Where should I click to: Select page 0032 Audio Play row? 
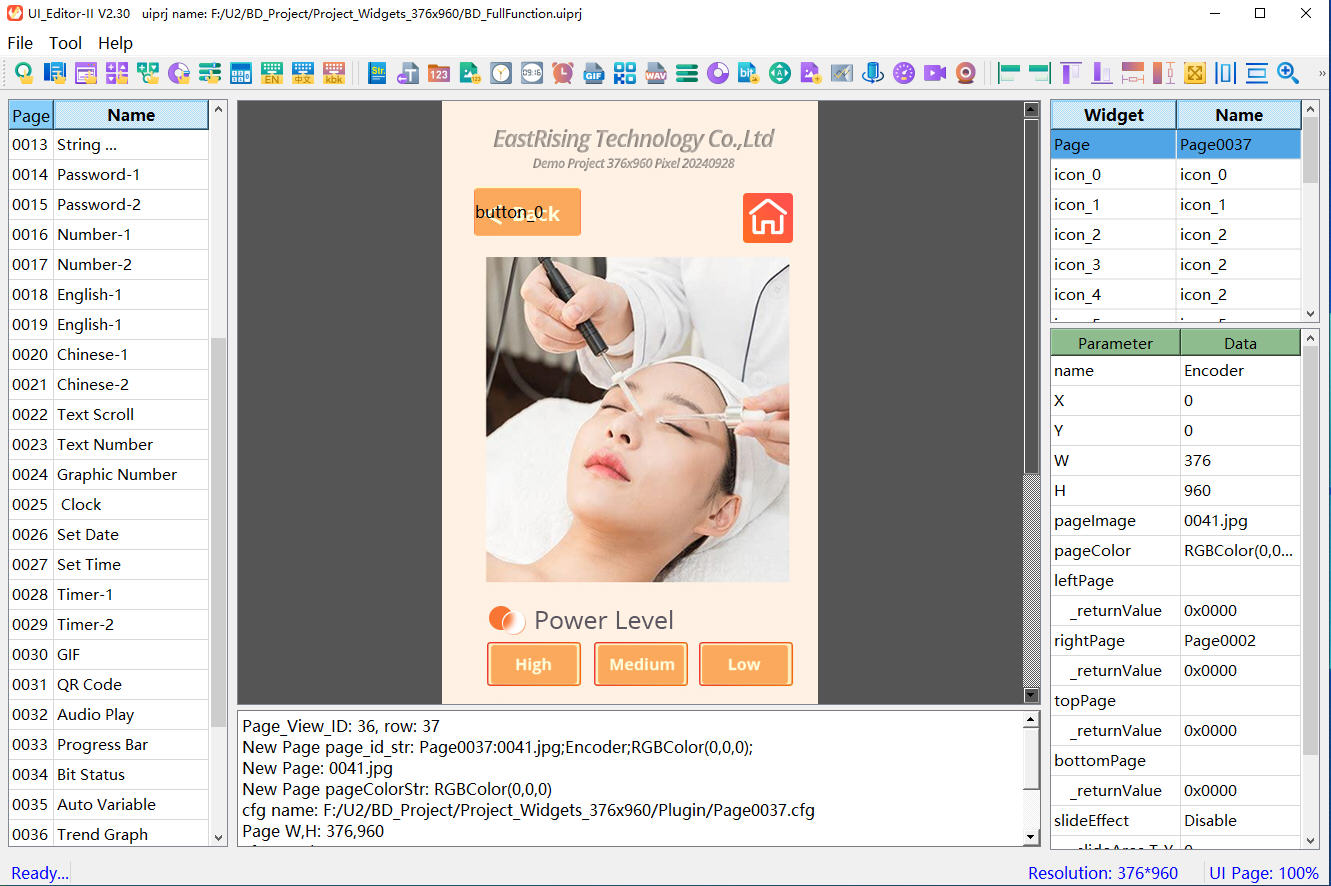109,714
